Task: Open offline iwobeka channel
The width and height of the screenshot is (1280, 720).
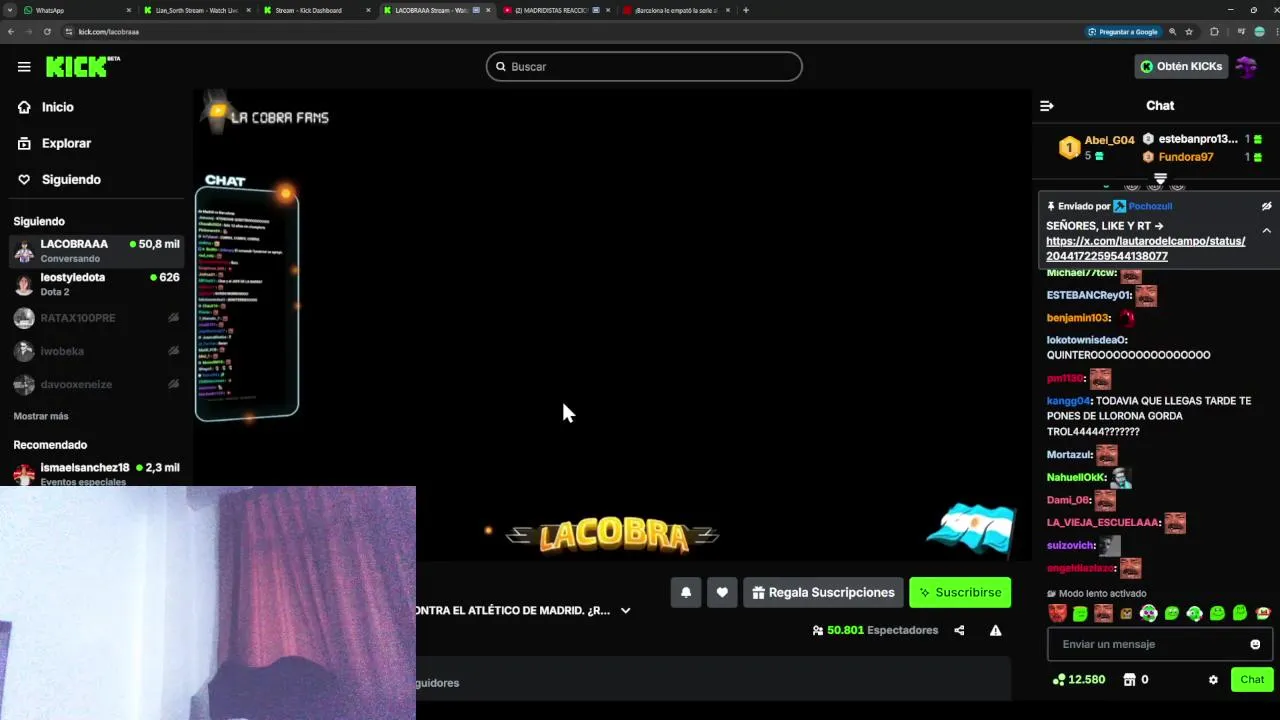Action: click(x=96, y=351)
